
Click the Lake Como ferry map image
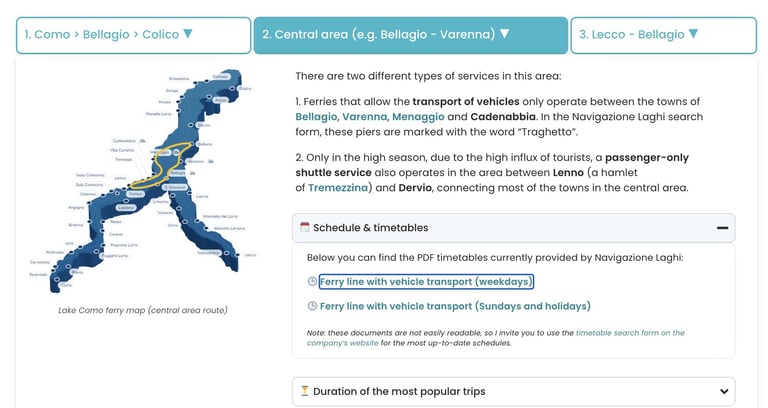click(143, 182)
